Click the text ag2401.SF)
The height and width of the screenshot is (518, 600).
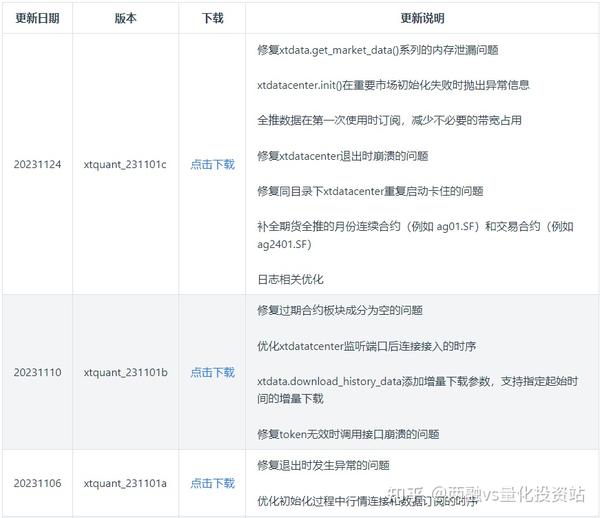pyautogui.click(x=284, y=244)
